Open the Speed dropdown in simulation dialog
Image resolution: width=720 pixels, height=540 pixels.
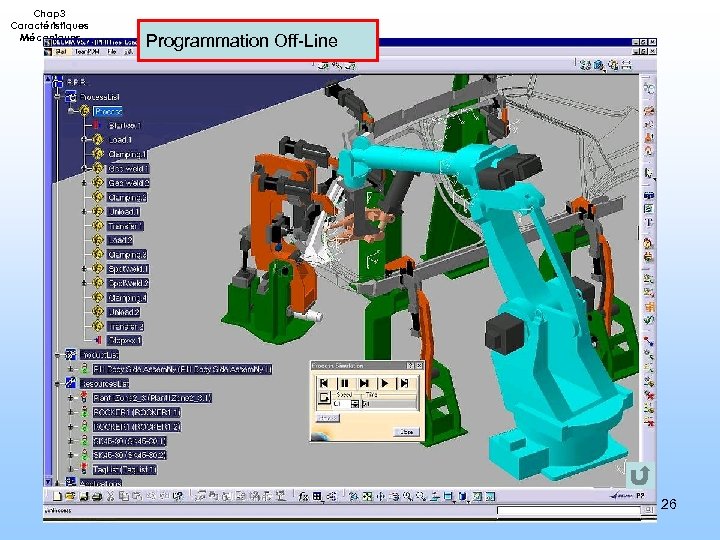pos(354,404)
